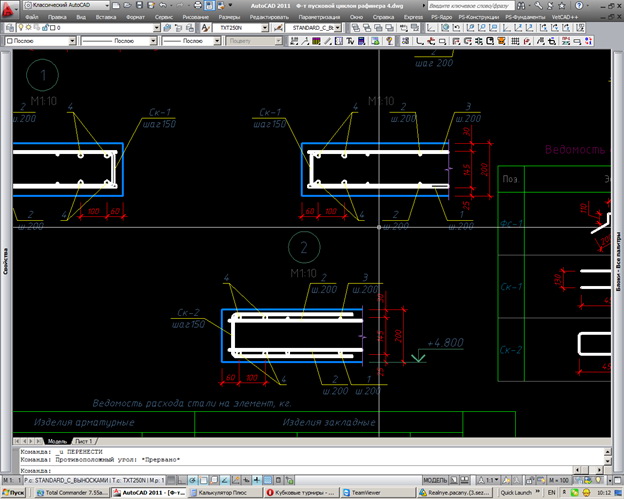Click the Пуск start button
Image resolution: width=624 pixels, height=499 pixels.
pos(14,492)
